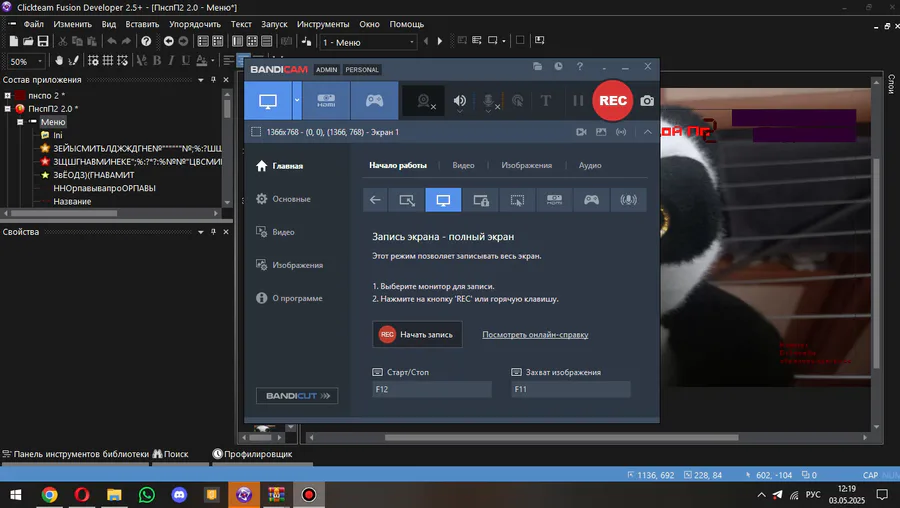The image size is (900, 508).
Task: Open the Изображения section in Bandicam sidebar
Action: 290,265
